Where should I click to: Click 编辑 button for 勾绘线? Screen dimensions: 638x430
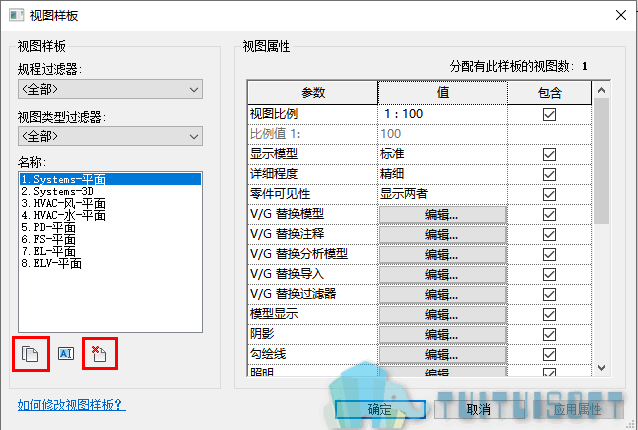(443, 354)
